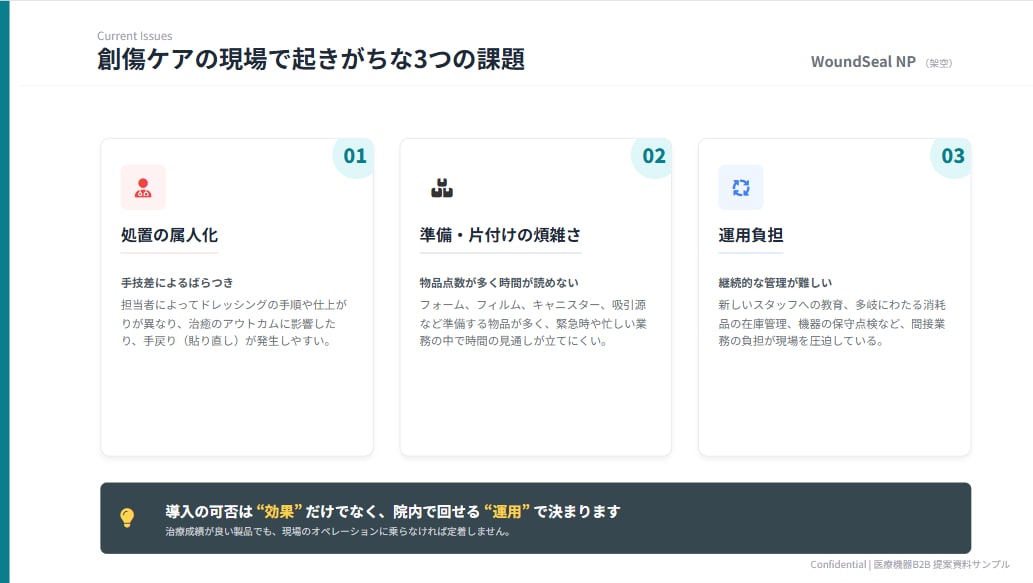1033x583 pixels.
Task: Click subheading '継続的な管理が難しい'
Action: pos(775,283)
